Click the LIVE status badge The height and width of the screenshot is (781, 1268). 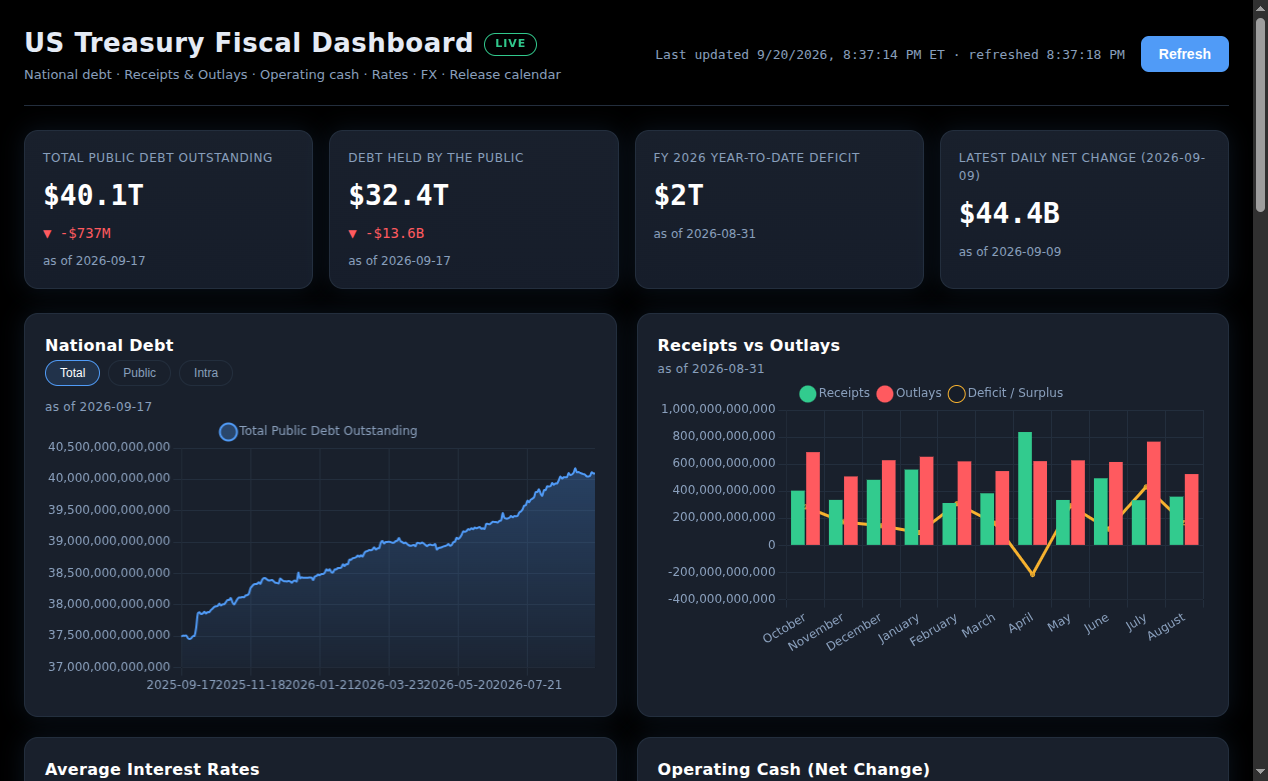510,44
